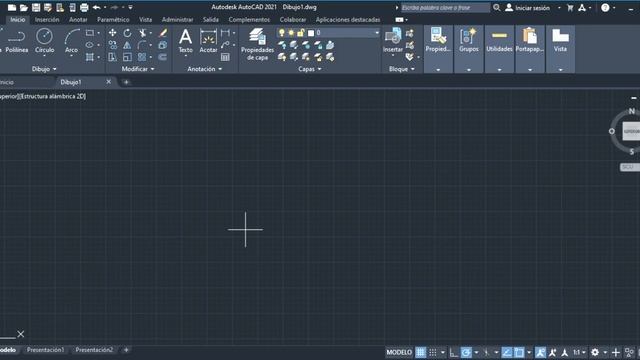Expand the Anotación panel
The image size is (640, 360).
click(x=204, y=69)
